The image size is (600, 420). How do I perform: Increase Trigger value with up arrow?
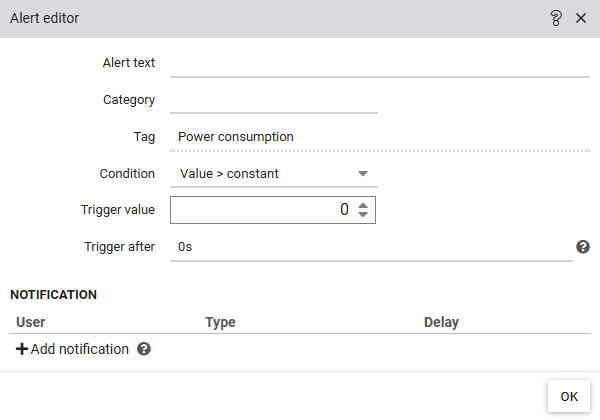click(x=363, y=205)
